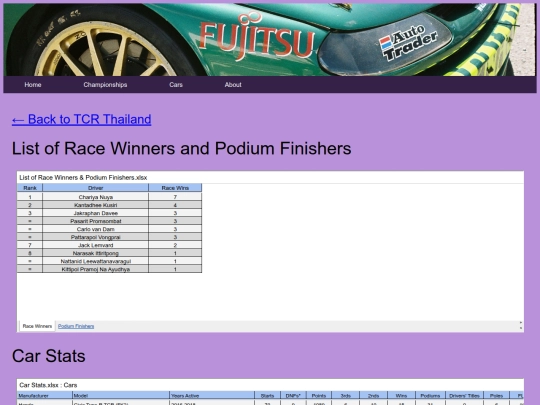Image resolution: width=540 pixels, height=405 pixels.
Task: Select the Narasak Ittiritpong driver cell
Action: (x=96, y=253)
